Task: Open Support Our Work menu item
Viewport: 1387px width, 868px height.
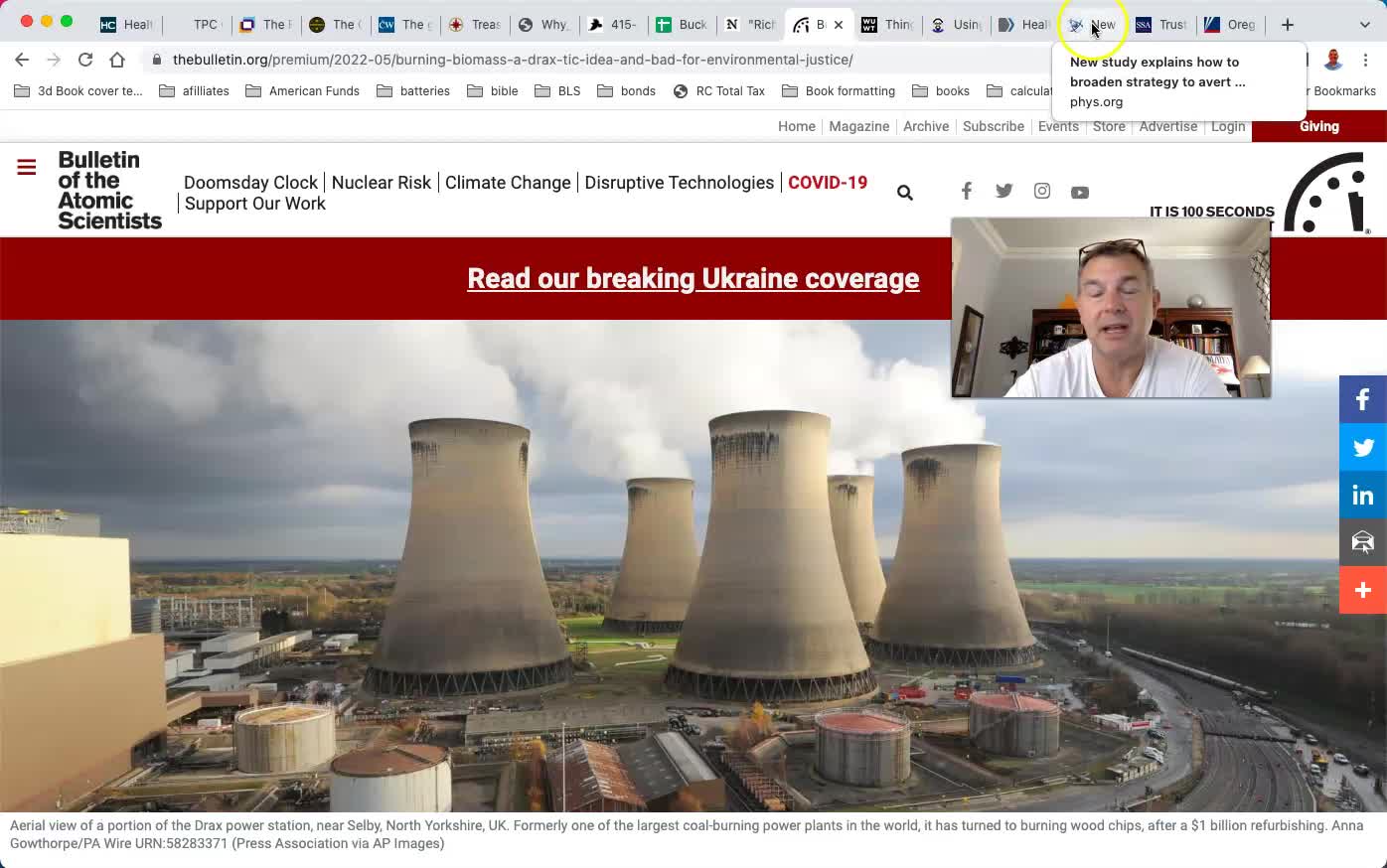Action: [255, 204]
